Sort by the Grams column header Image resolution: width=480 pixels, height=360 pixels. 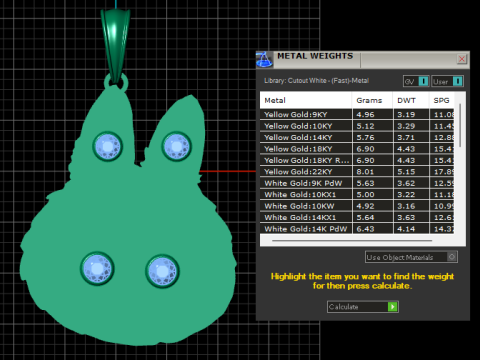click(x=372, y=100)
